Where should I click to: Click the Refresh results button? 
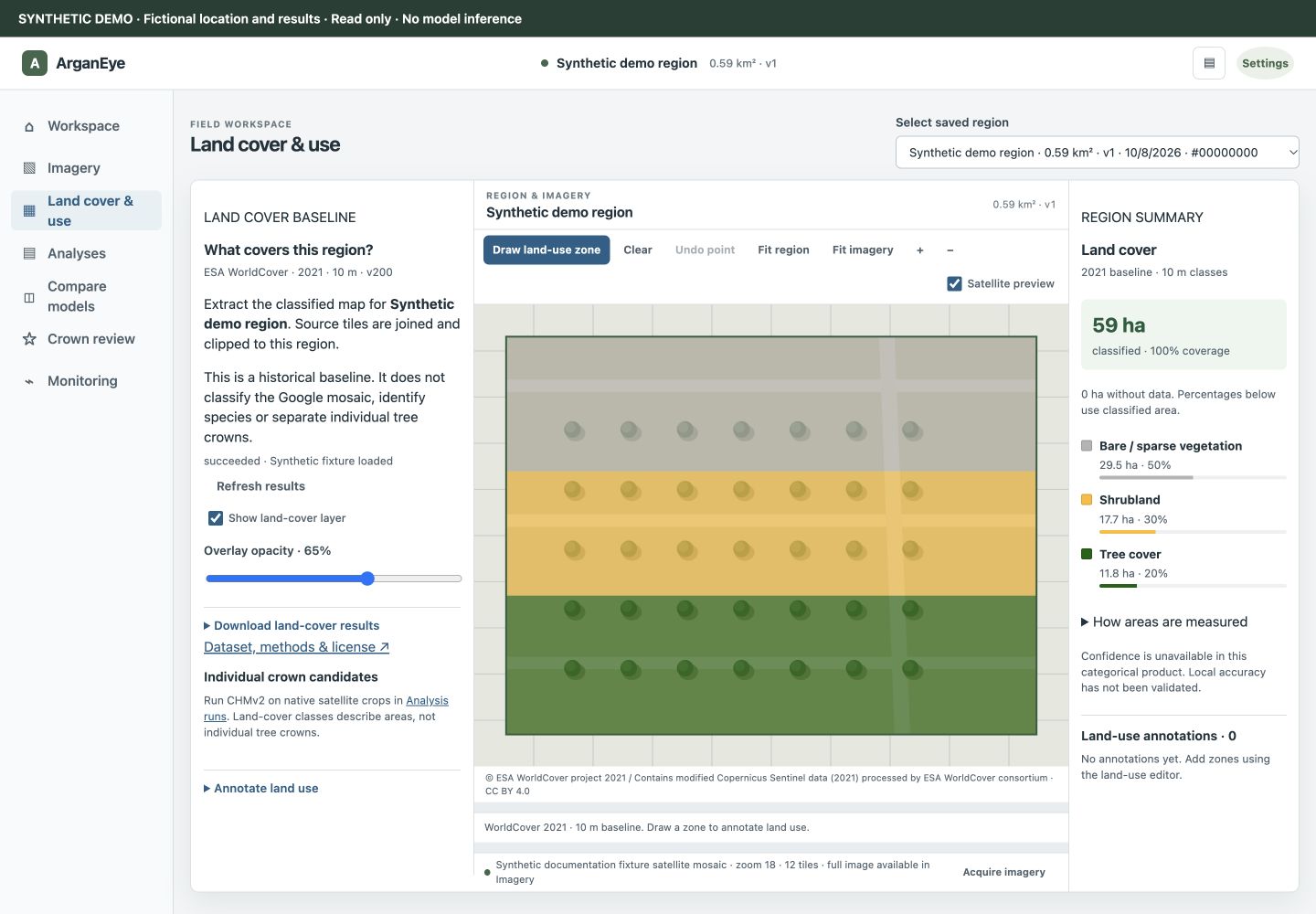coord(260,486)
